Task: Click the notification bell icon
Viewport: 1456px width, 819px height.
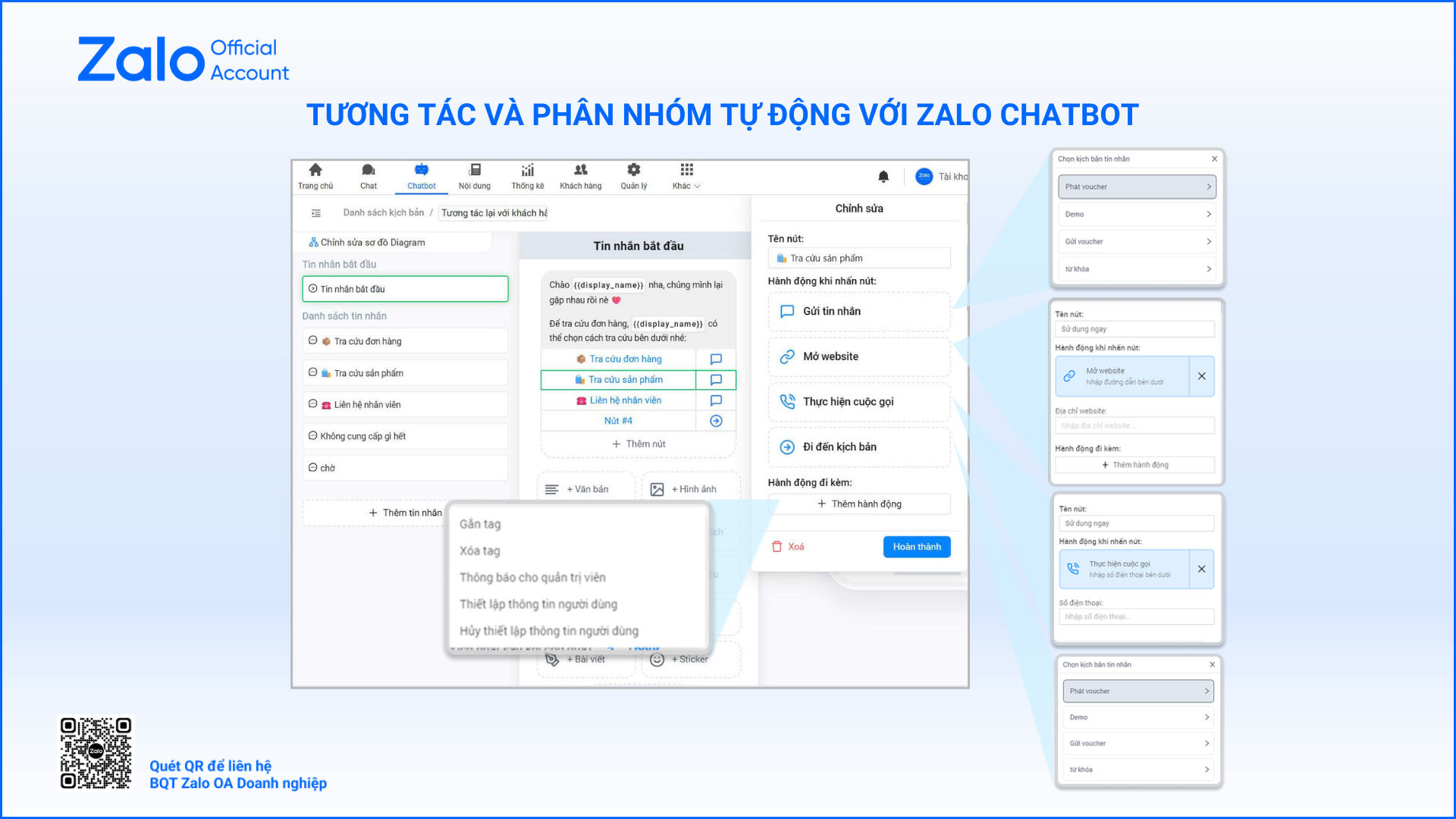Action: [x=883, y=177]
